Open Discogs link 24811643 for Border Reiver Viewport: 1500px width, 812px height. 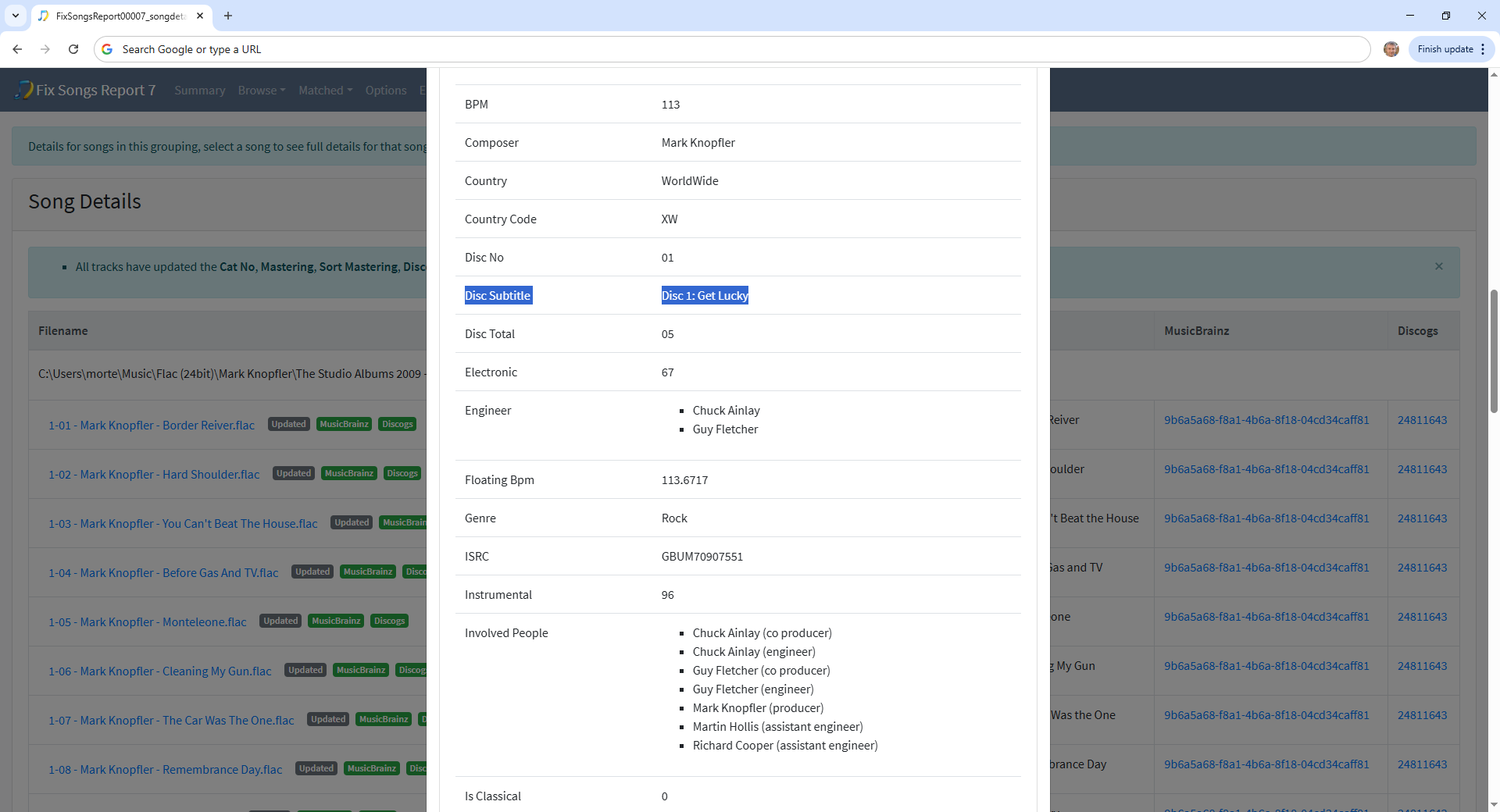coord(1422,420)
